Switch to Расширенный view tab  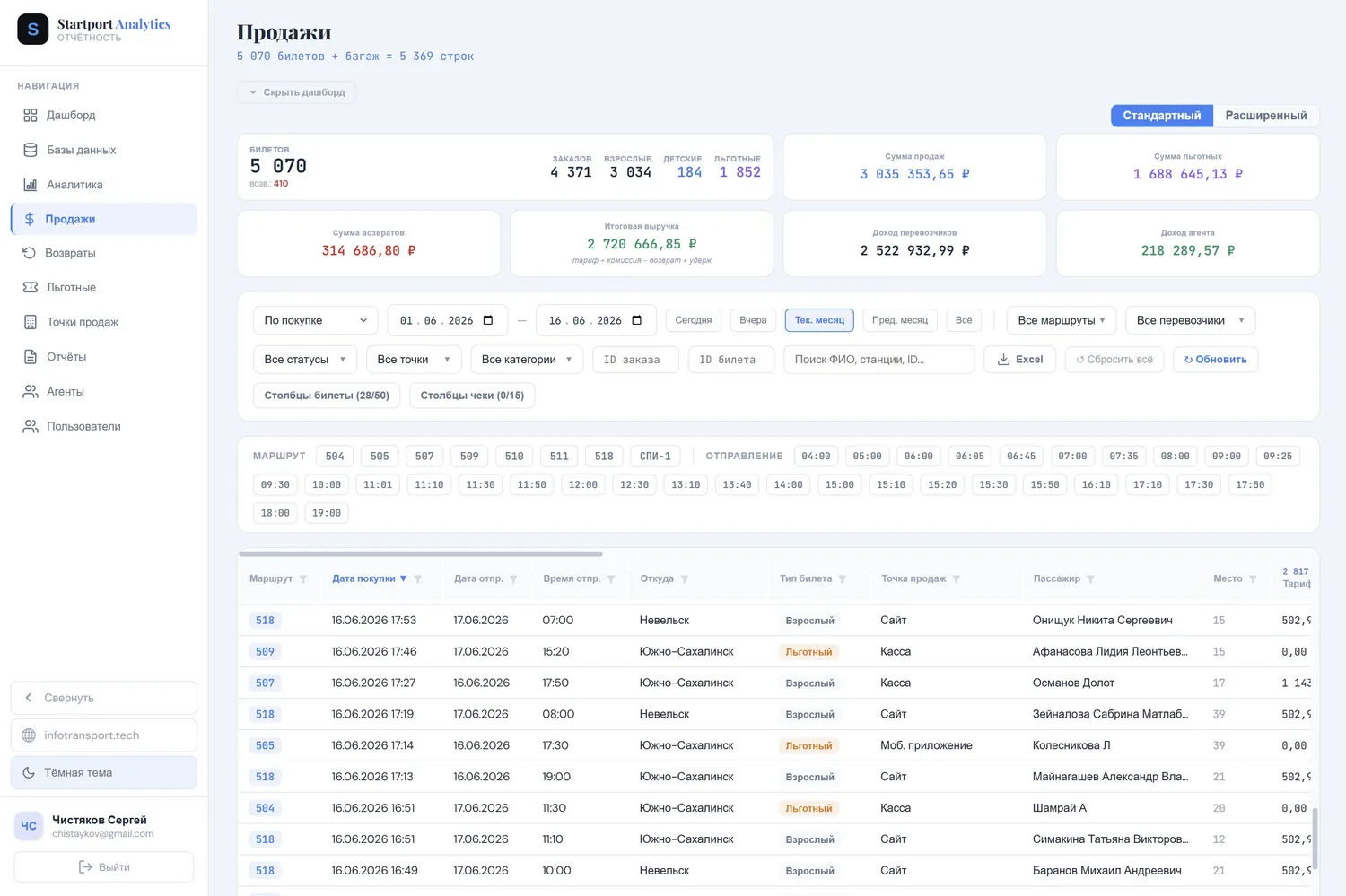point(1266,116)
